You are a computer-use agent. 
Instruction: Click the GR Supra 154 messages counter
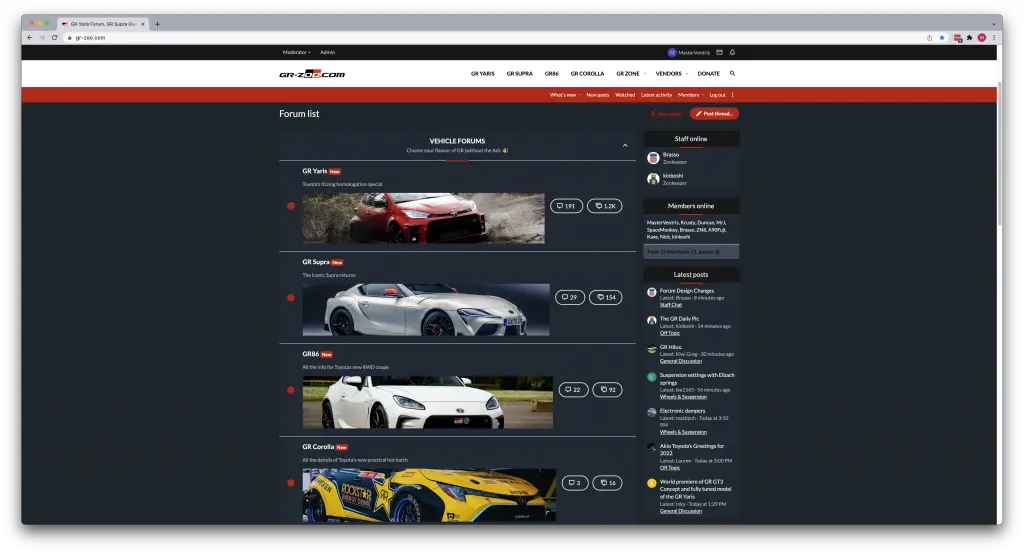606,298
